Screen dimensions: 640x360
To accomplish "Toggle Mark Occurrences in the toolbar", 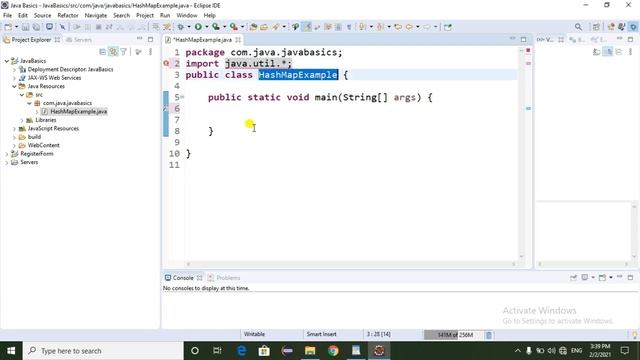I will (307, 27).
